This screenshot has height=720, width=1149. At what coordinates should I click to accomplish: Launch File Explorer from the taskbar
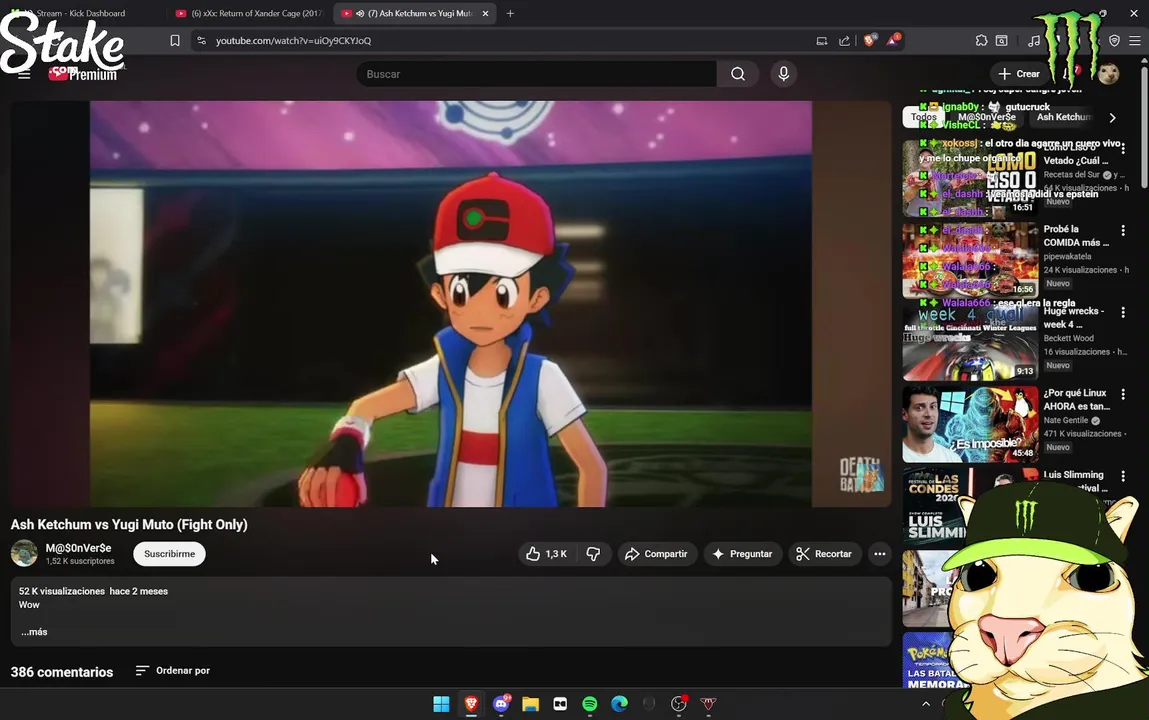pos(531,704)
